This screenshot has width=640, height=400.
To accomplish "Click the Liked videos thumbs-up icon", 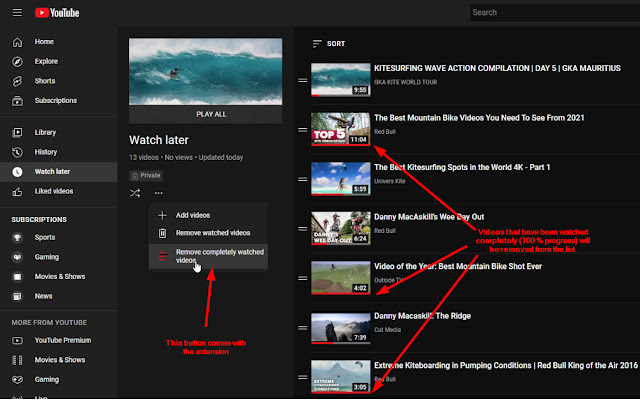I will point(17,191).
